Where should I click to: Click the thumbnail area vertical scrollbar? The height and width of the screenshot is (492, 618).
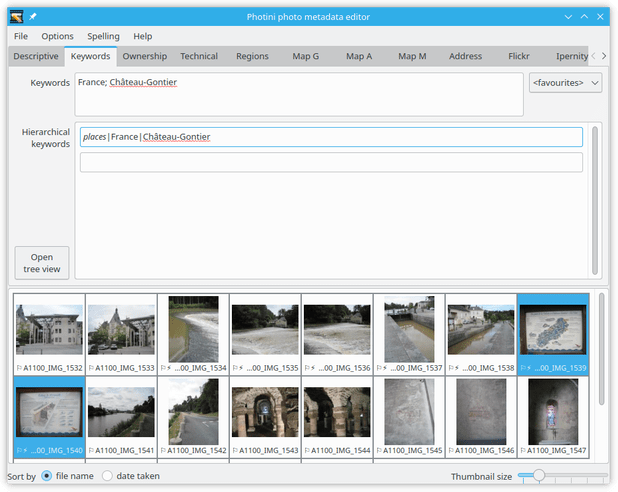601,349
